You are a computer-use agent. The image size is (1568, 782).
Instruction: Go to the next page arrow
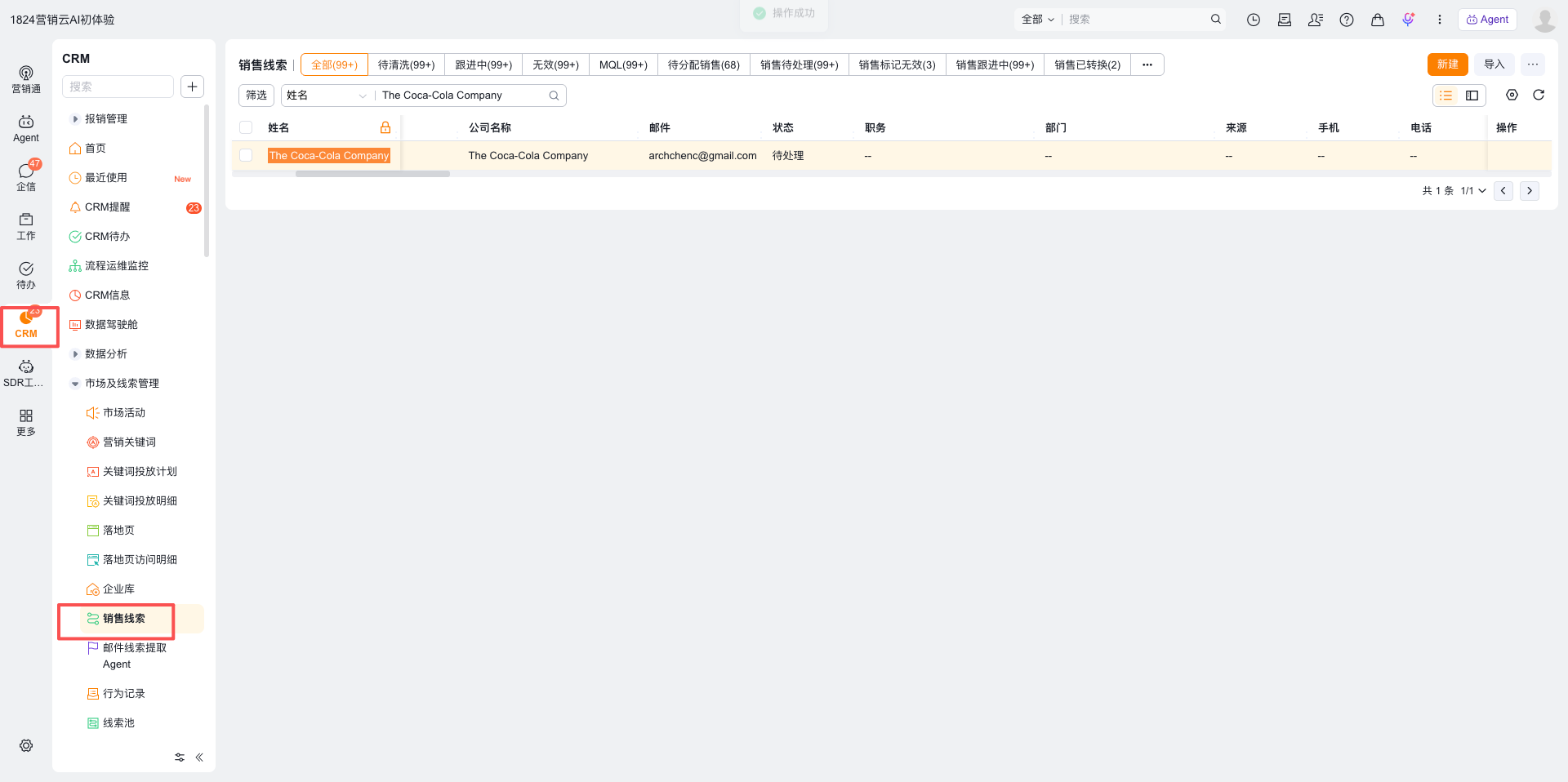click(x=1530, y=191)
